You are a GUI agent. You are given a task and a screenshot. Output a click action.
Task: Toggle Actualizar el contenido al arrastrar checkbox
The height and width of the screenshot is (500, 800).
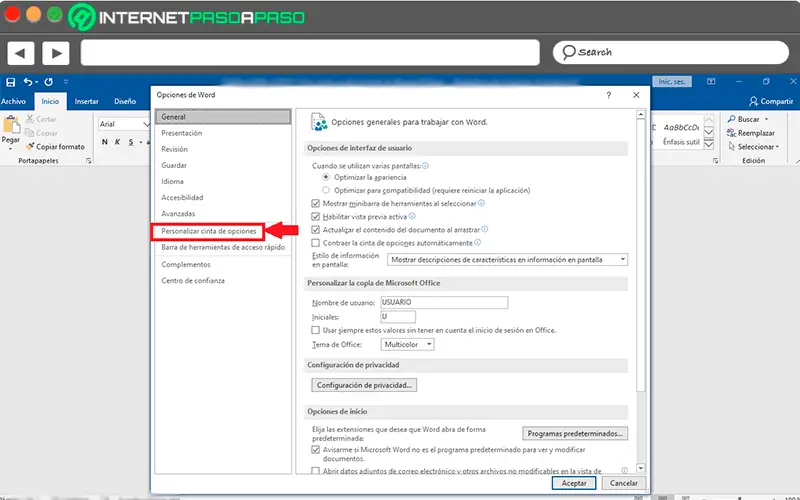tap(316, 230)
